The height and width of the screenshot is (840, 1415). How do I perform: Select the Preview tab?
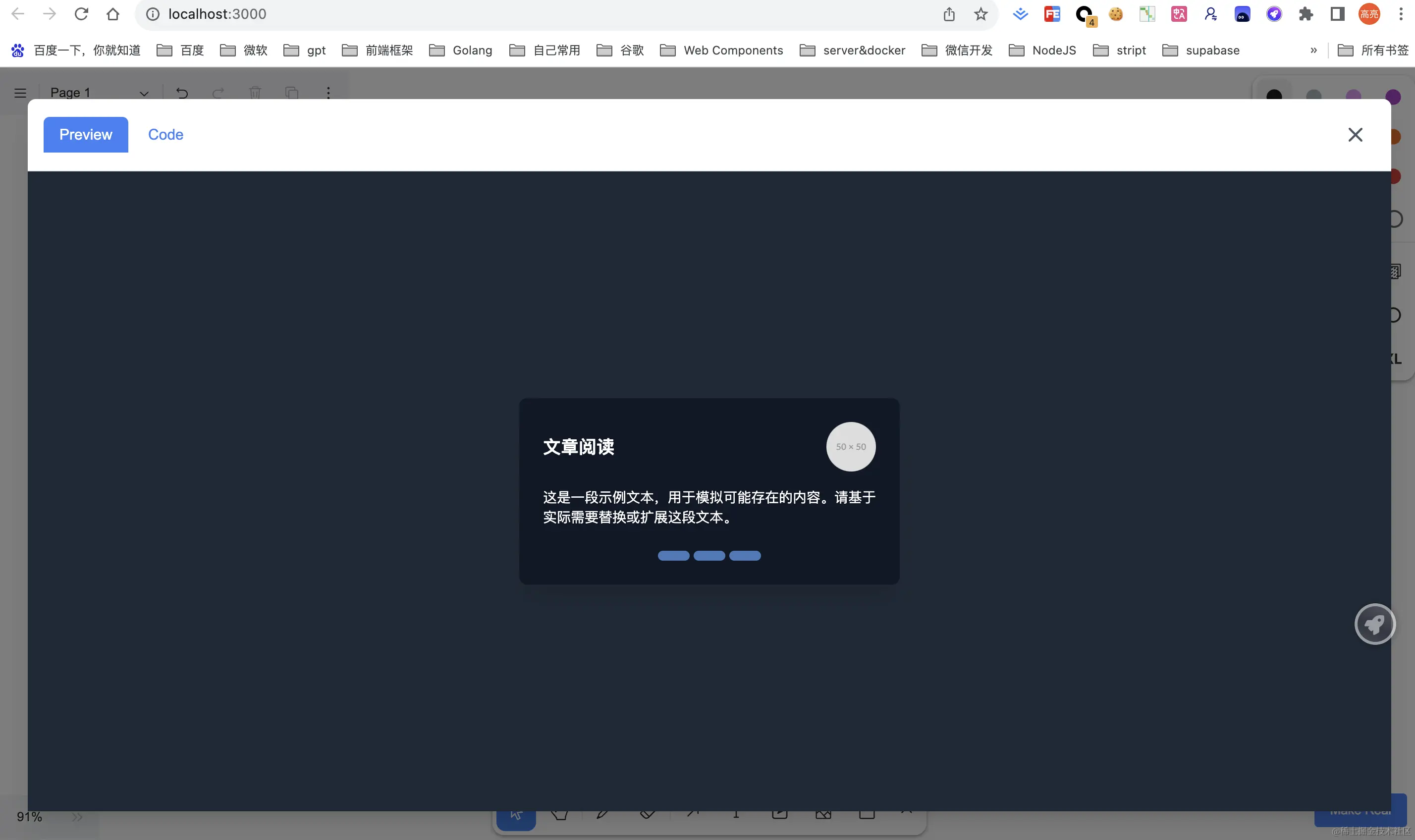coord(86,135)
